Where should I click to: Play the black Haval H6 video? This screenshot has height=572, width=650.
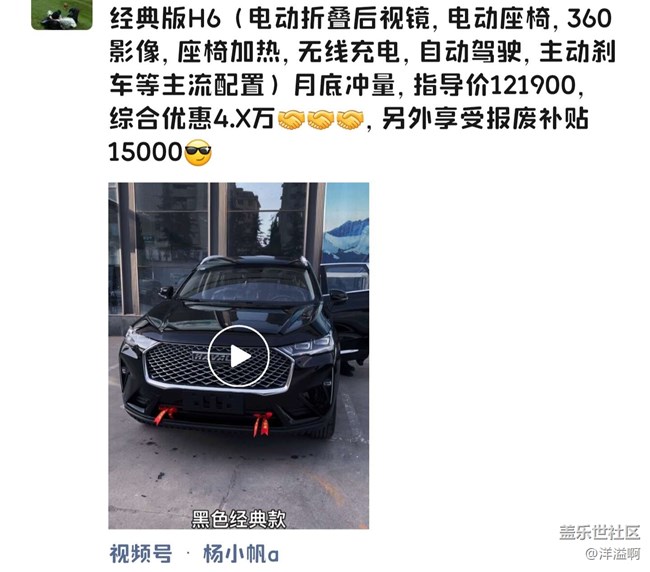click(238, 356)
